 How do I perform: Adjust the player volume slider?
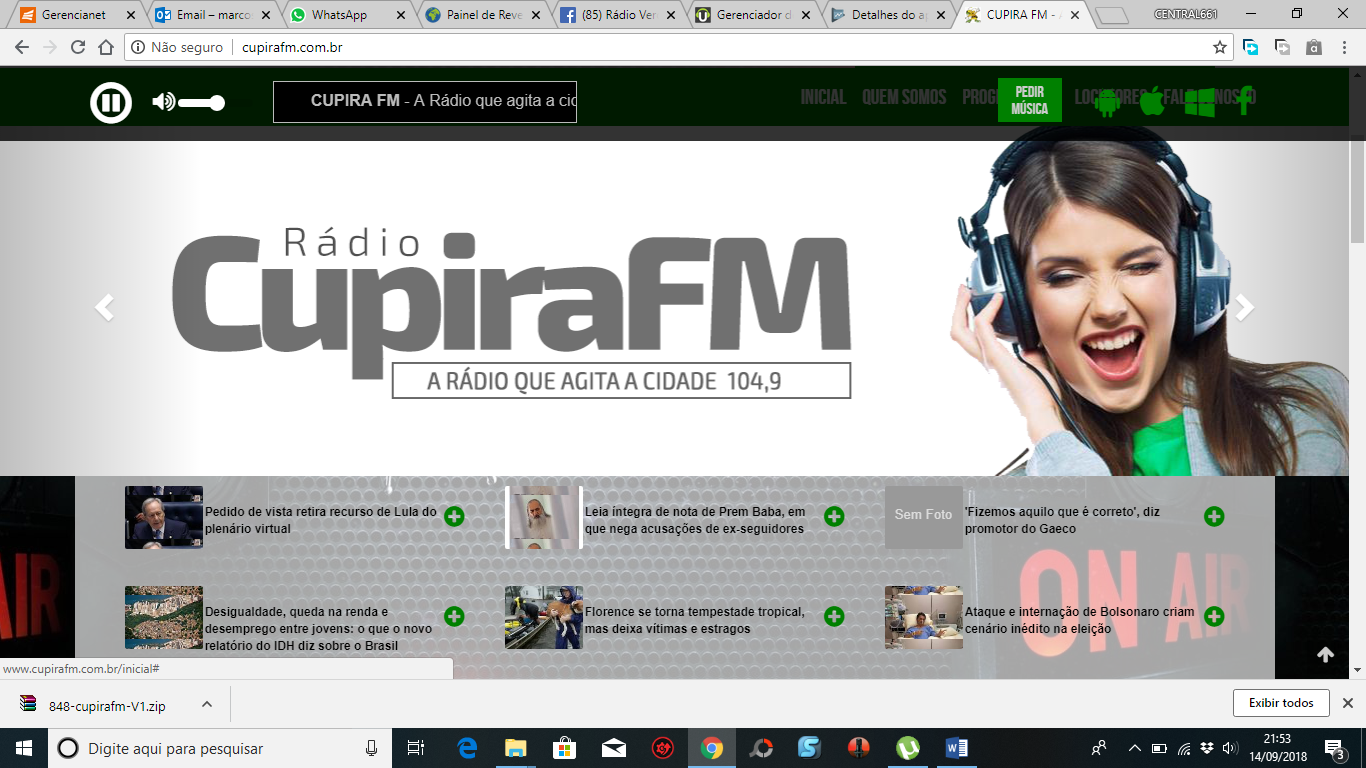pos(202,102)
